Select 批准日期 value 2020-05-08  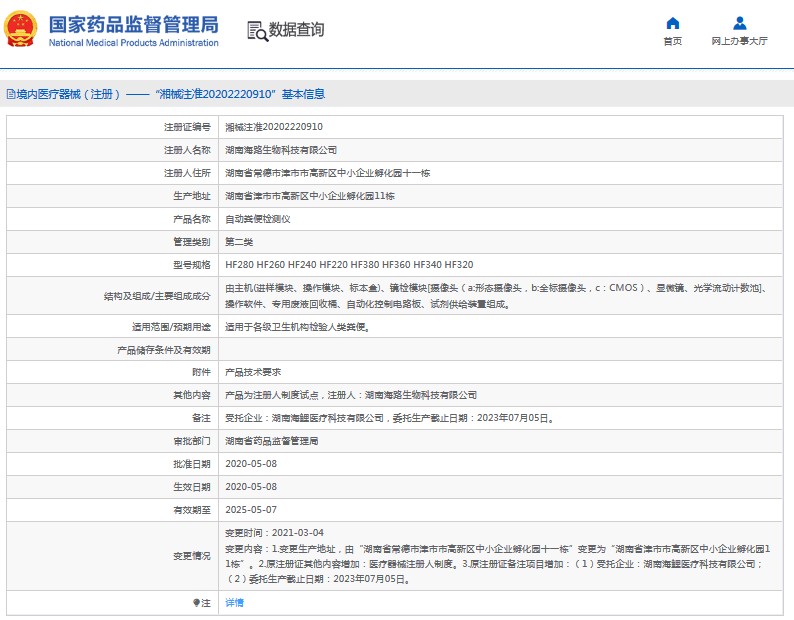(x=251, y=464)
